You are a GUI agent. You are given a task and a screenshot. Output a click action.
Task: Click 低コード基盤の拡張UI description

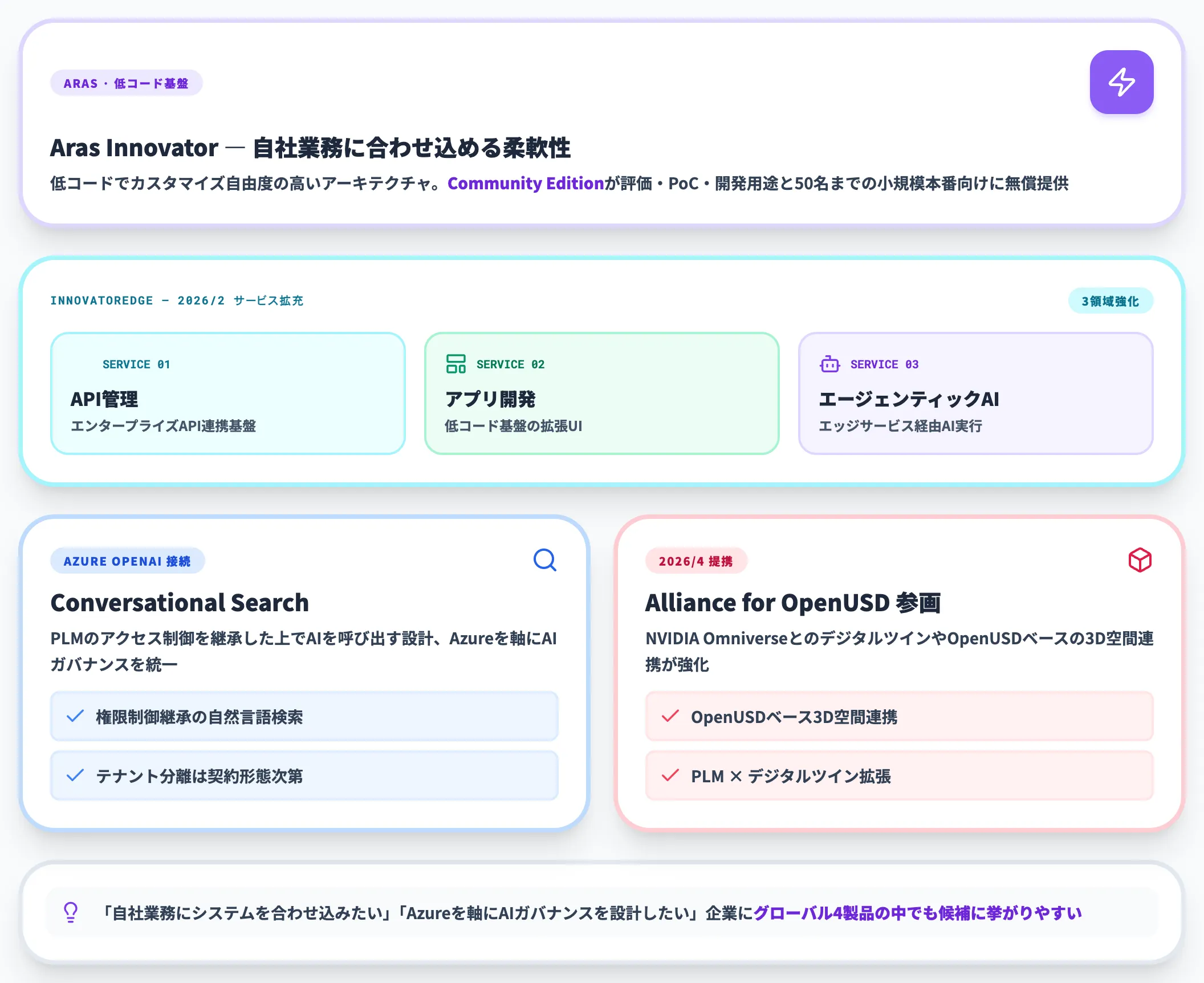pos(513,426)
